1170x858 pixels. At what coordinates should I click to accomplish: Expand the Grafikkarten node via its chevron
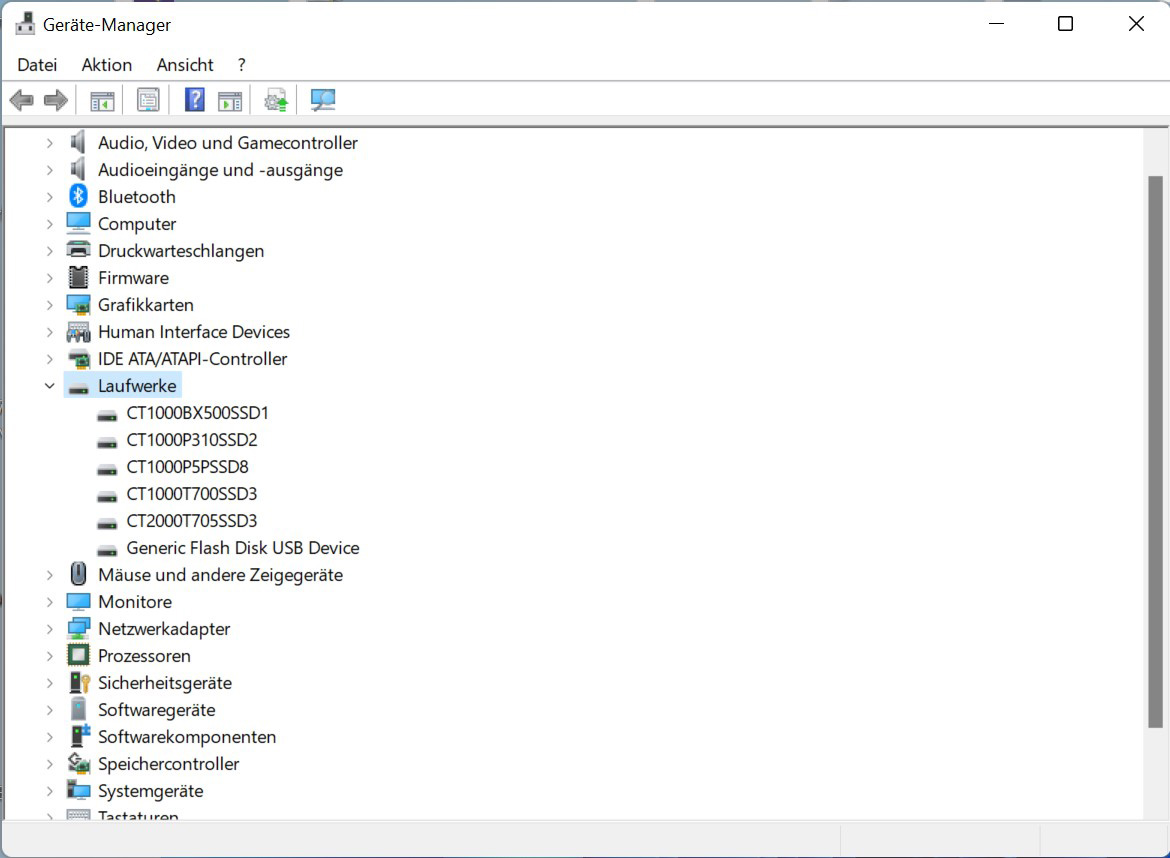49,304
